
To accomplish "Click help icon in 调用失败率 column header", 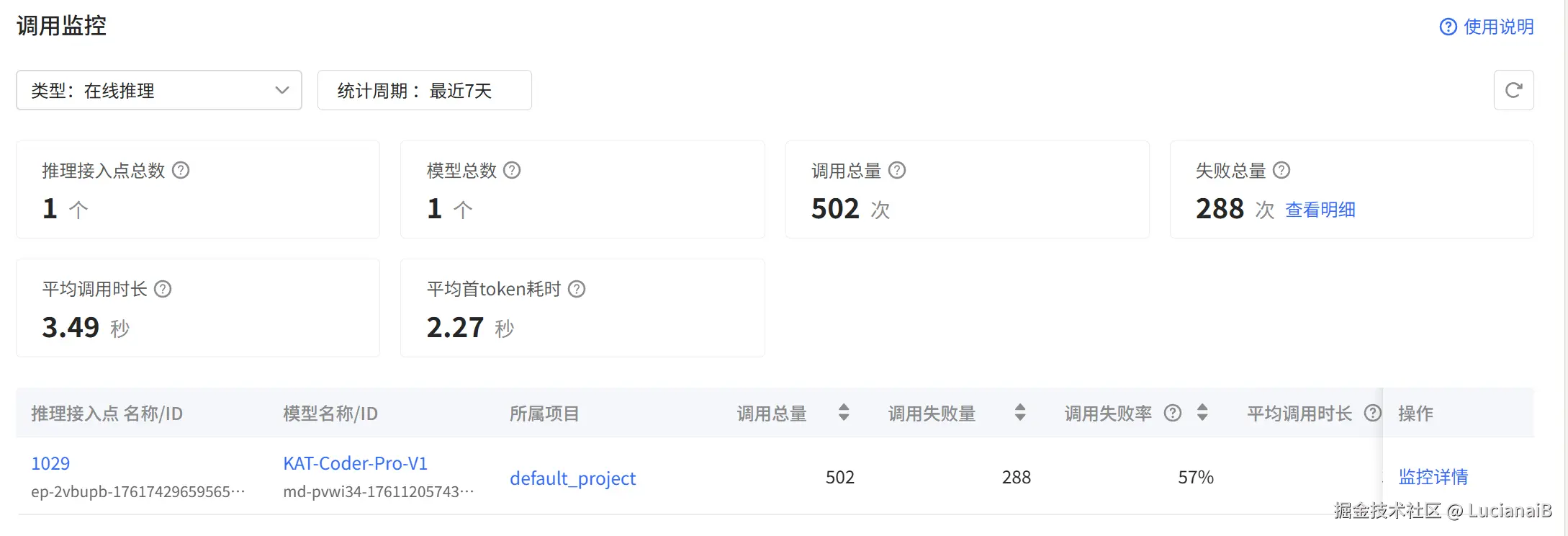I will 1173,413.
